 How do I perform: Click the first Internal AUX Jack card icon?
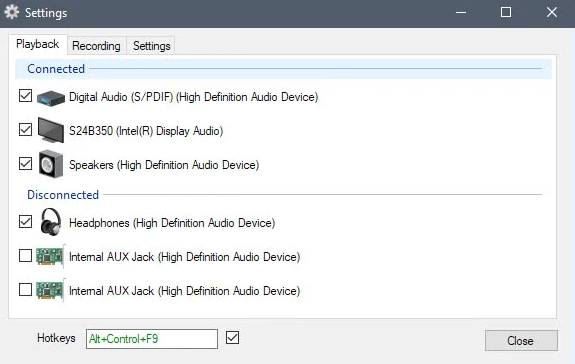pos(50,256)
